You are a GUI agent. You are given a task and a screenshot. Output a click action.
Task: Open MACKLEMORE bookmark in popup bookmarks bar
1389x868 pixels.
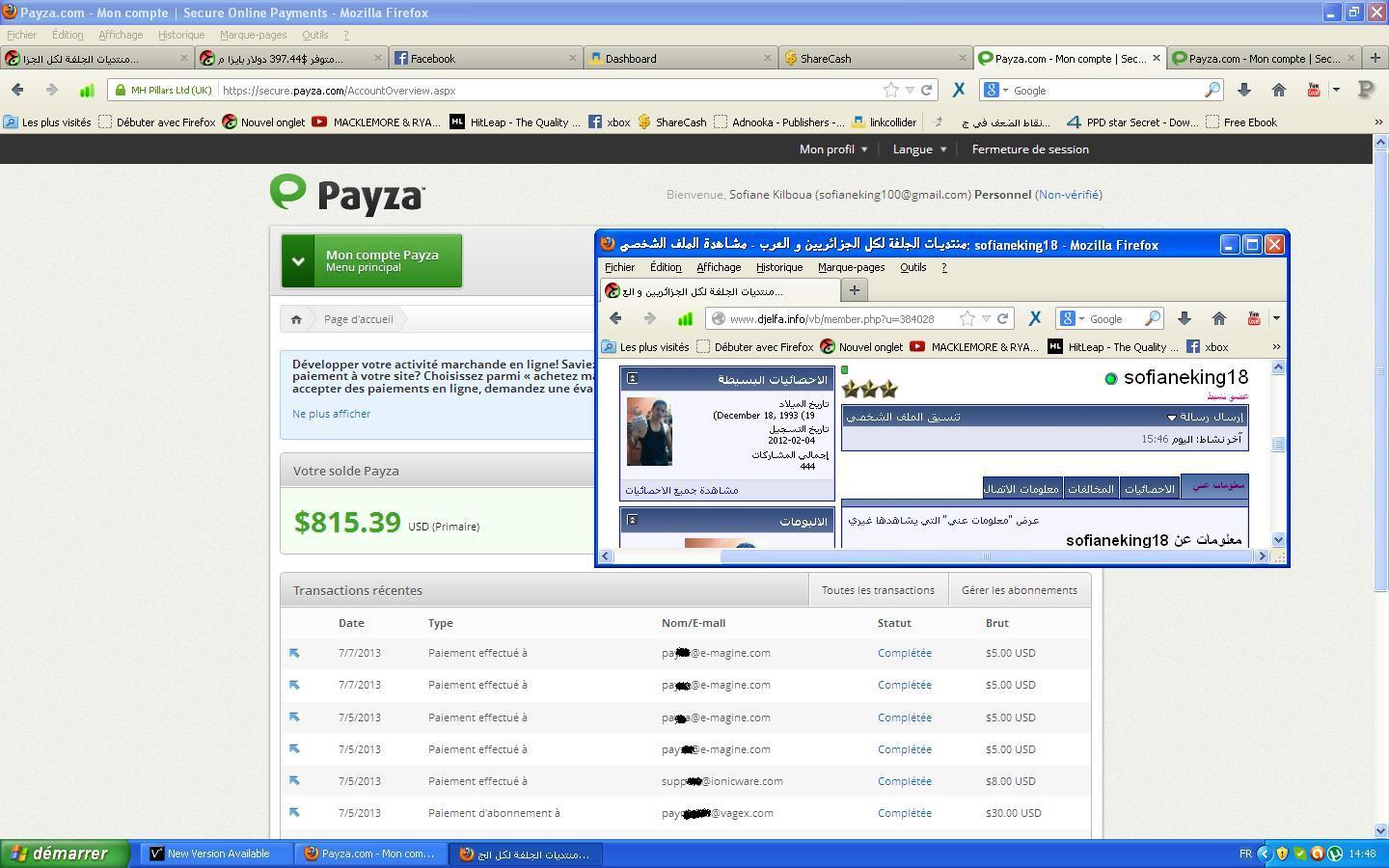click(x=974, y=347)
